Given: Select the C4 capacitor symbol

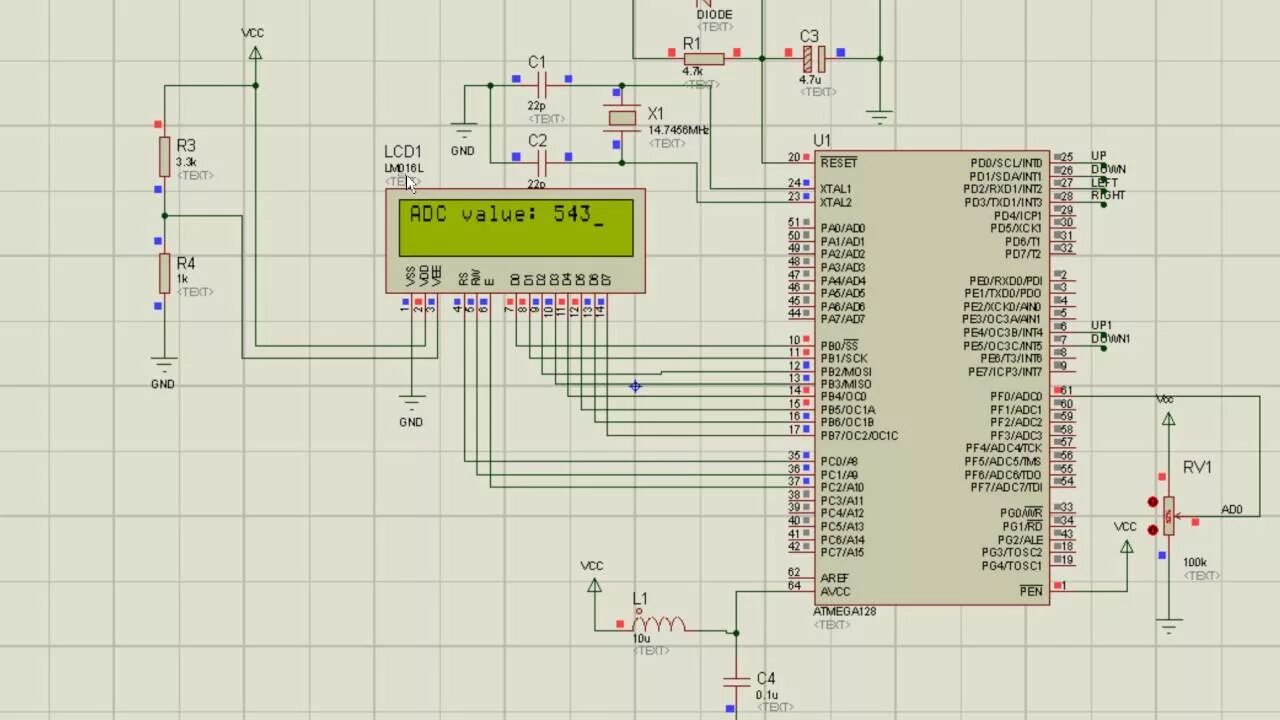Looking at the screenshot, I should pyautogui.click(x=736, y=681).
